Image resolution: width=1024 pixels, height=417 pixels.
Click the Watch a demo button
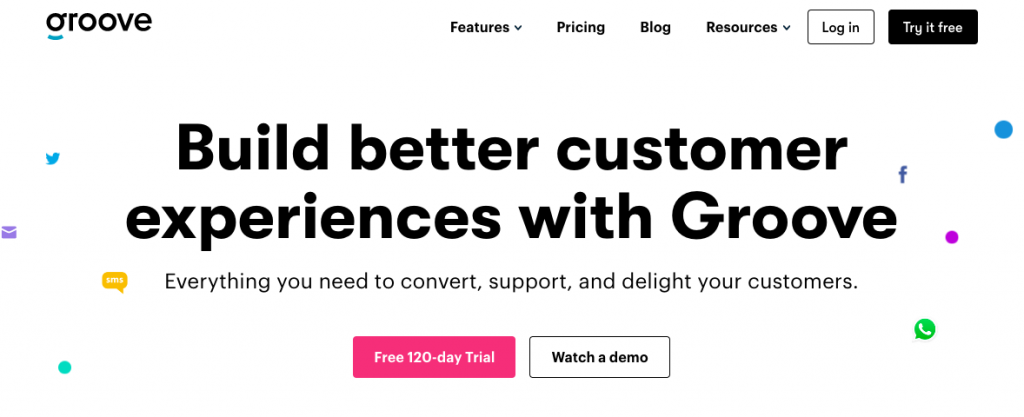point(600,357)
